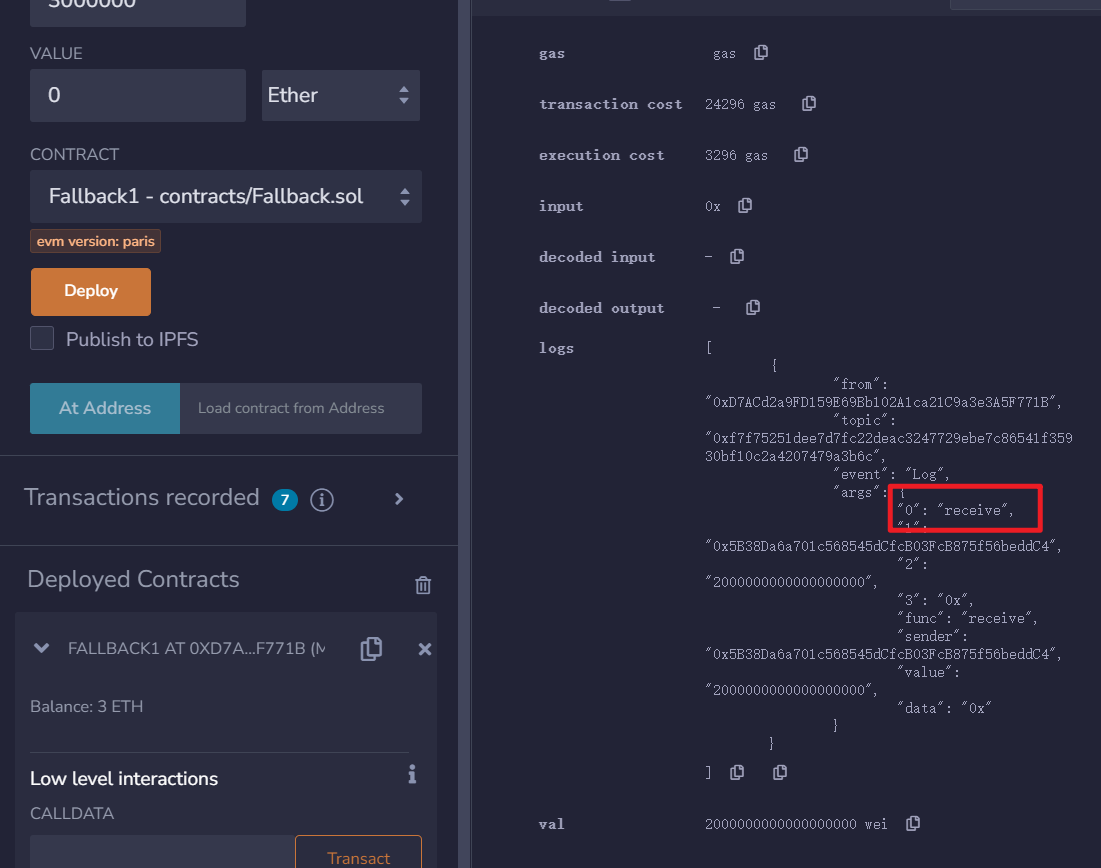Copy the input 0x value
The image size is (1101, 868).
click(745, 206)
